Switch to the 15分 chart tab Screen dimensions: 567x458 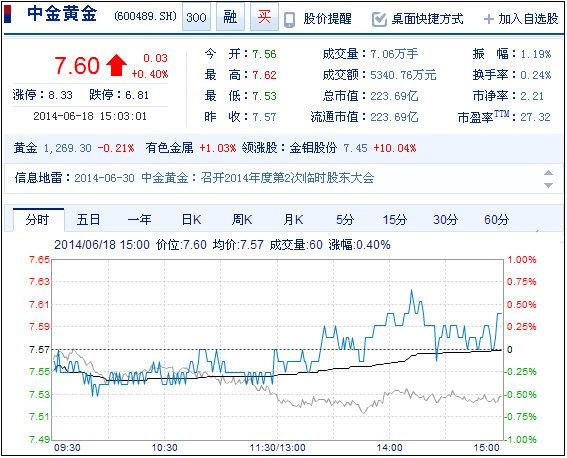coord(395,220)
